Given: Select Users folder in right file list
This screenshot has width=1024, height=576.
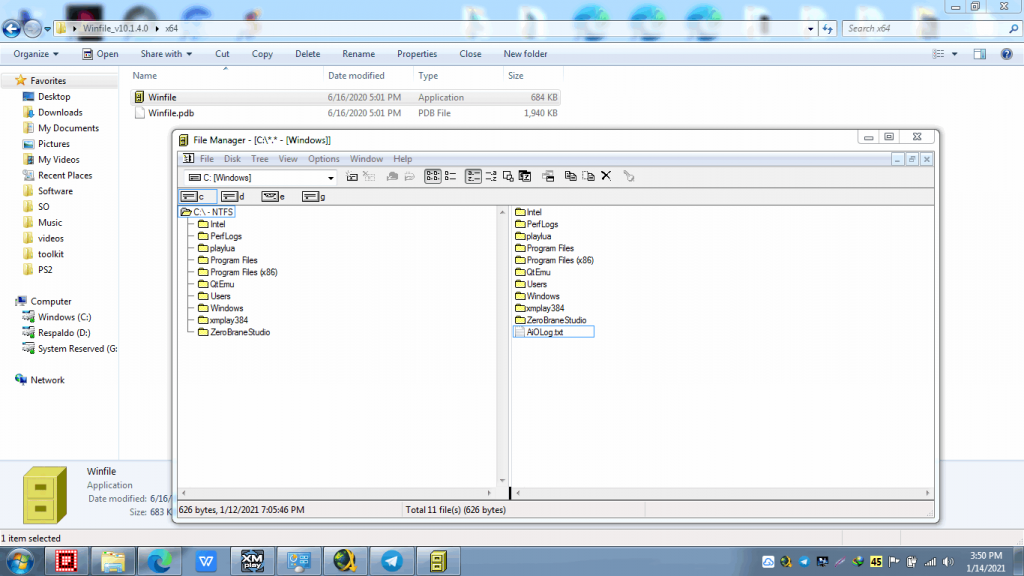Looking at the screenshot, I should tap(531, 284).
